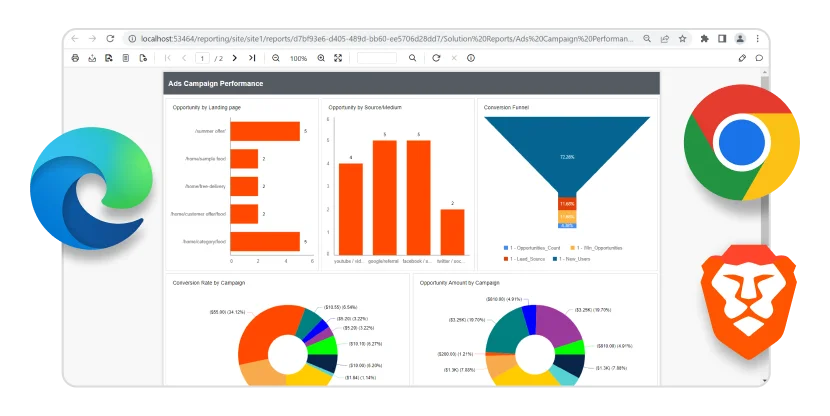Viewport: 830px width, 416px height.
Task: Open the page setup document icon
Action: click(126, 58)
